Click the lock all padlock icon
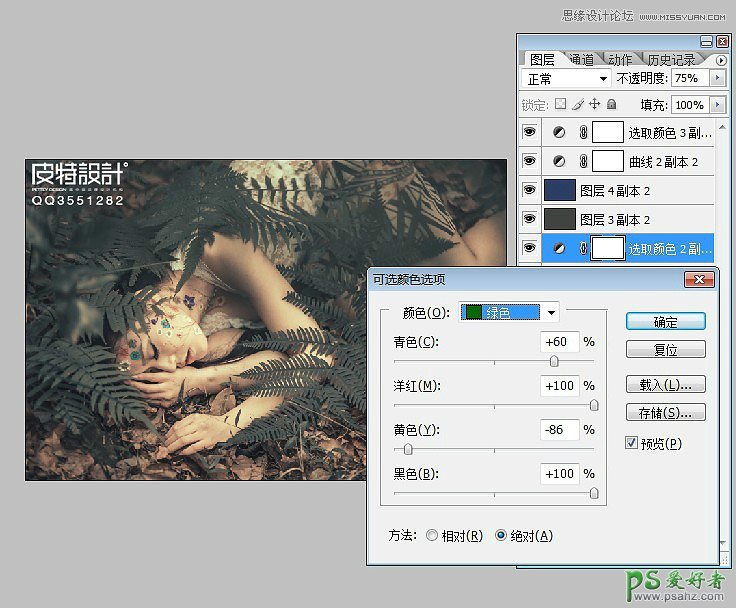Image resolution: width=736 pixels, height=608 pixels. point(611,104)
